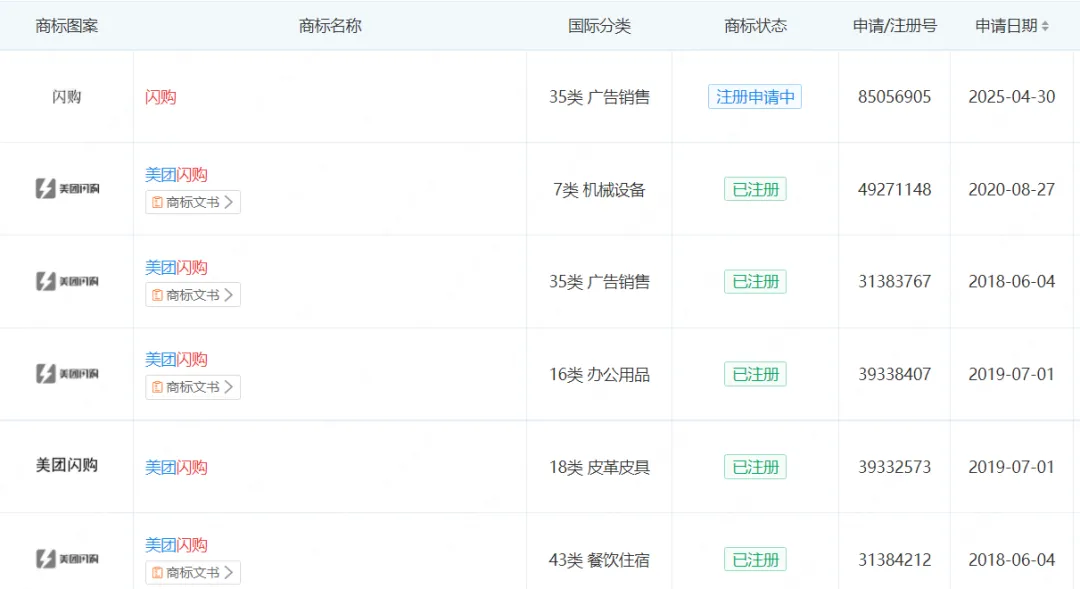The width and height of the screenshot is (1080, 589).
Task: Expand 商标文书 via chevron in 16类 row
Action: point(230,387)
